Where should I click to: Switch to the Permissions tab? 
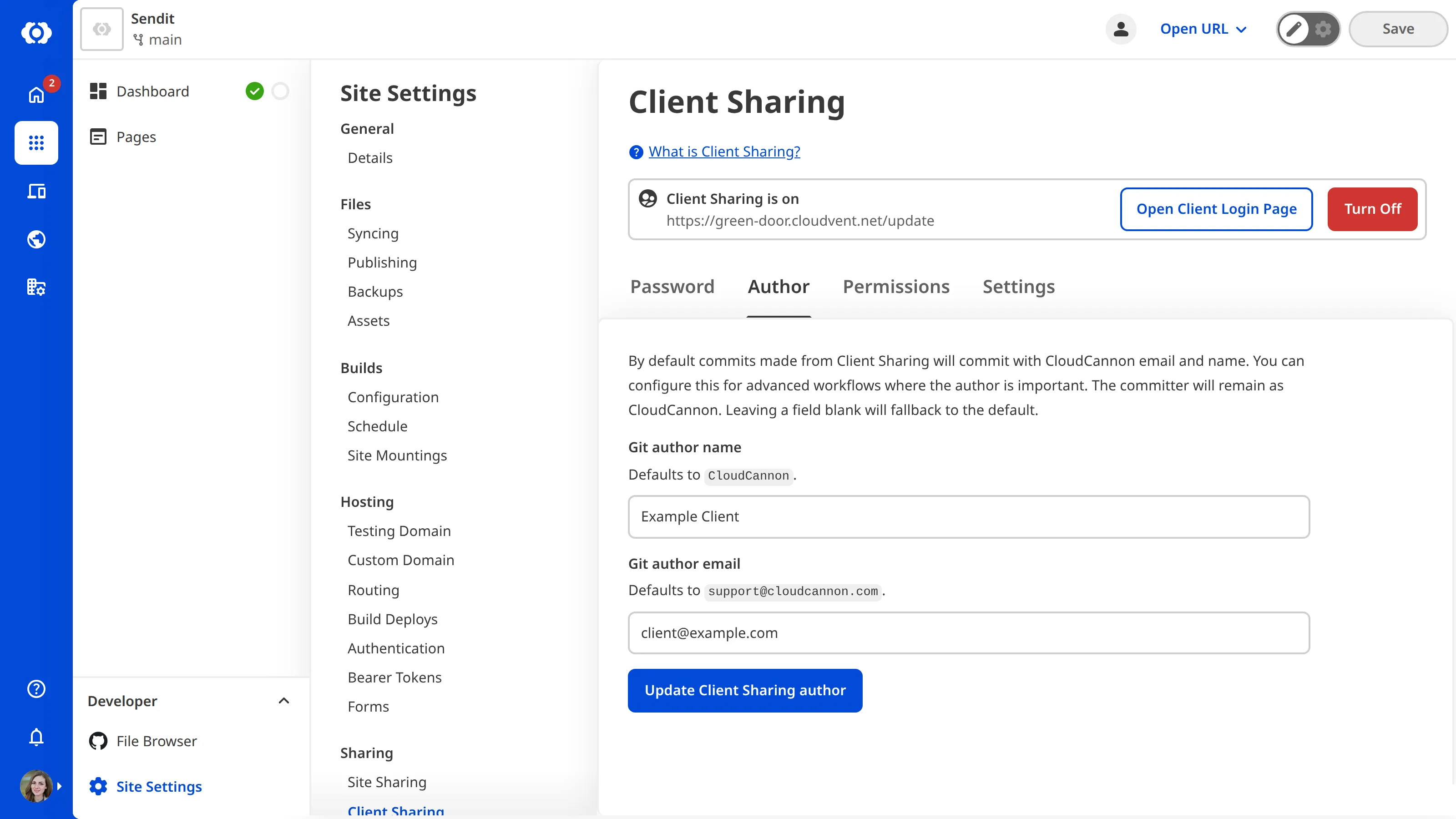coord(896,287)
